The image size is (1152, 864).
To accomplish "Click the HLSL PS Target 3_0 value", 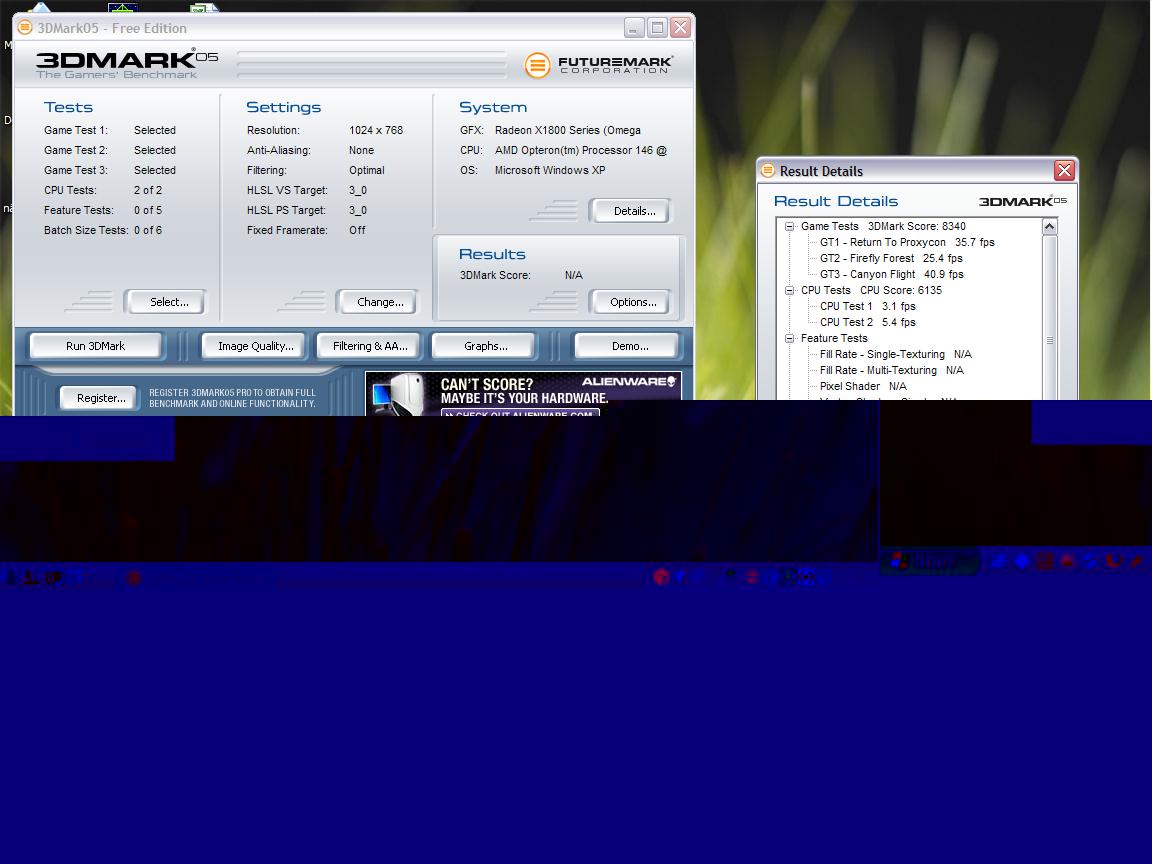I will tap(358, 210).
